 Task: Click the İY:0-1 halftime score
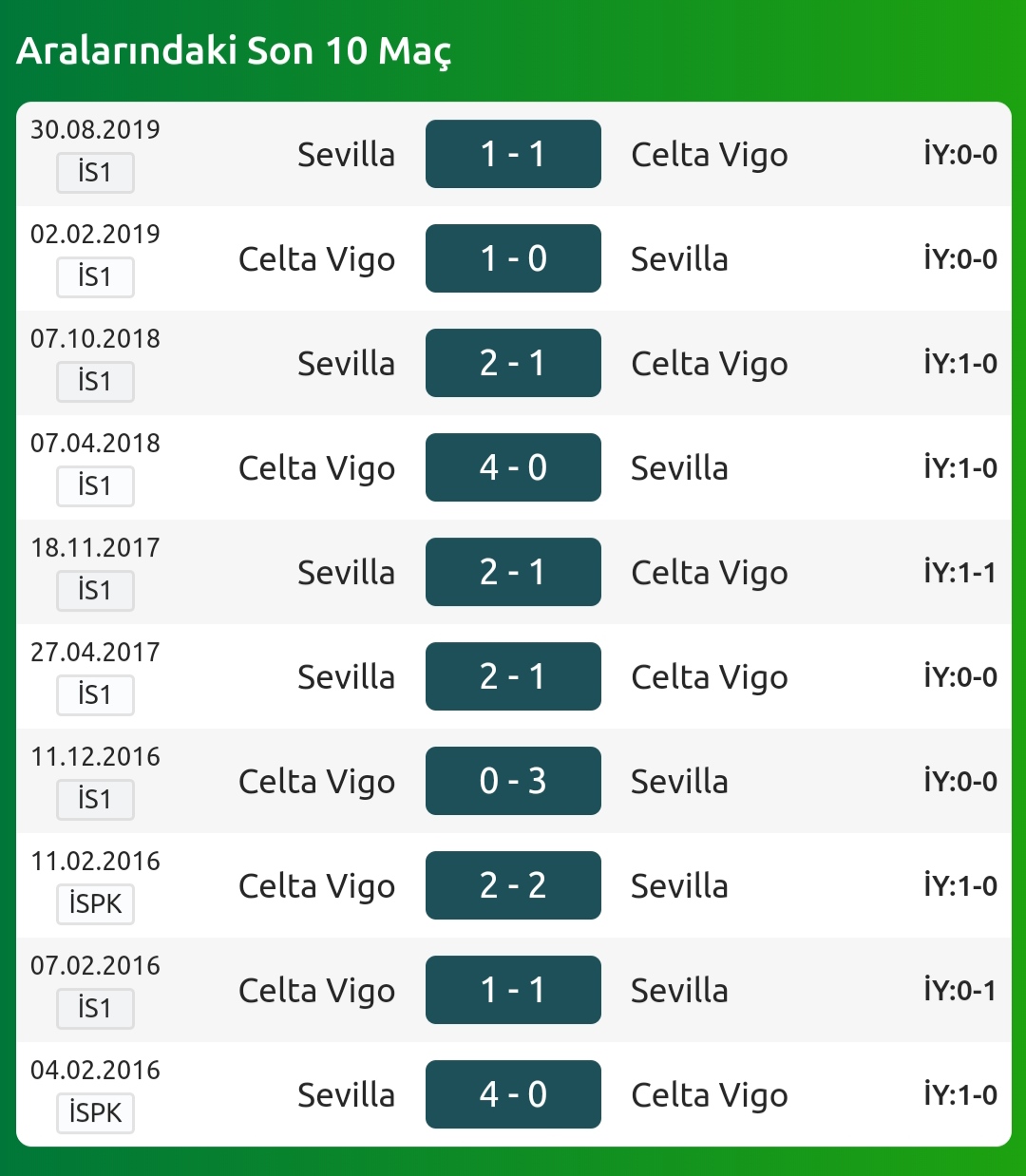pyautogui.click(x=960, y=990)
